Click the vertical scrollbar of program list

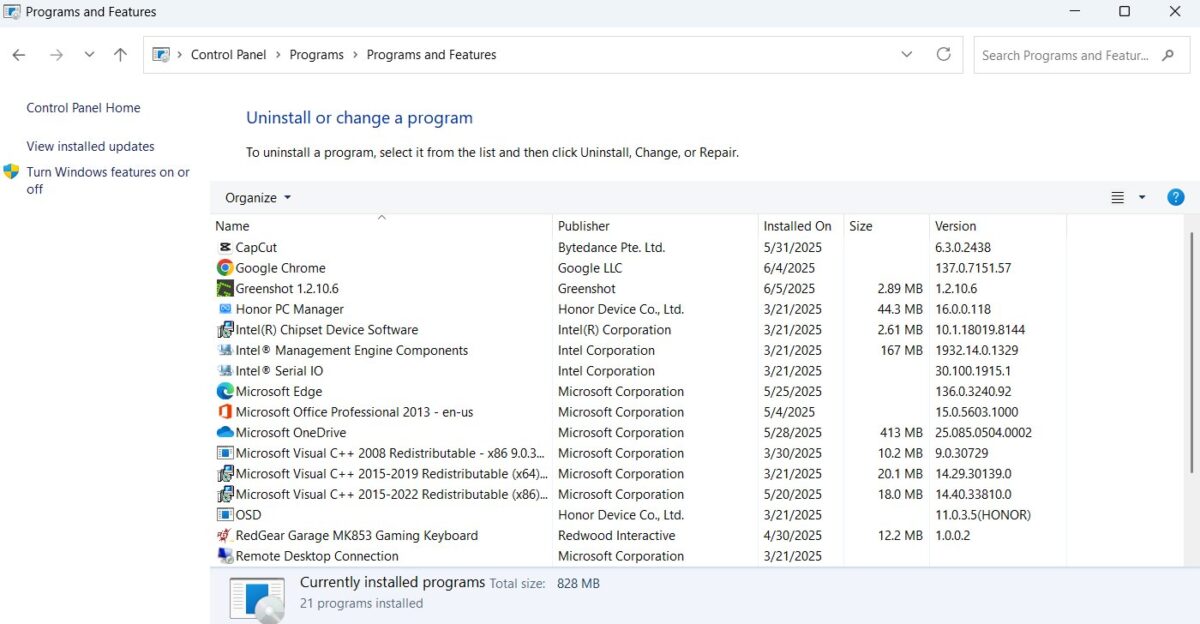[x=1190, y=350]
